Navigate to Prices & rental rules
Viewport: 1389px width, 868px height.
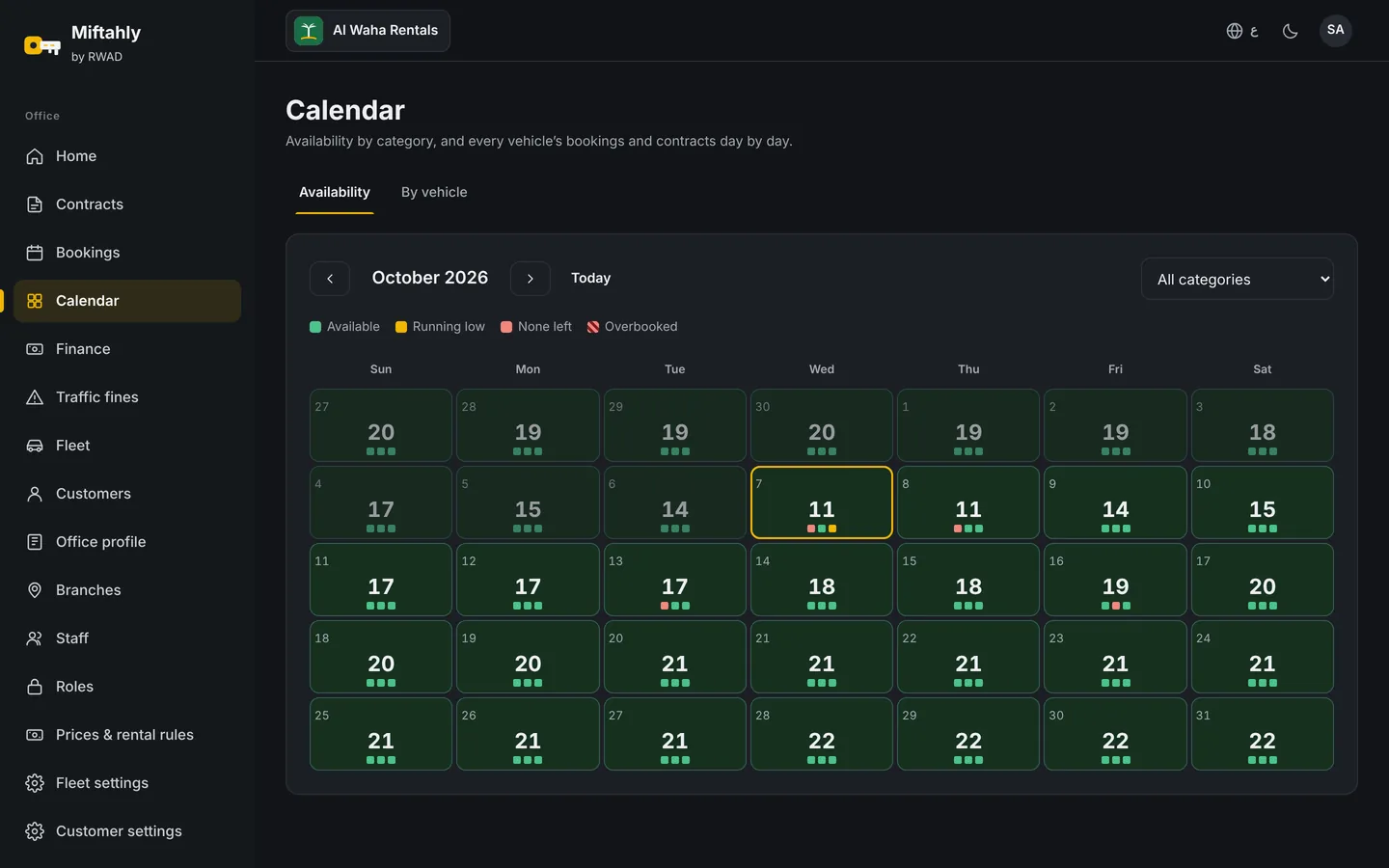127,735
